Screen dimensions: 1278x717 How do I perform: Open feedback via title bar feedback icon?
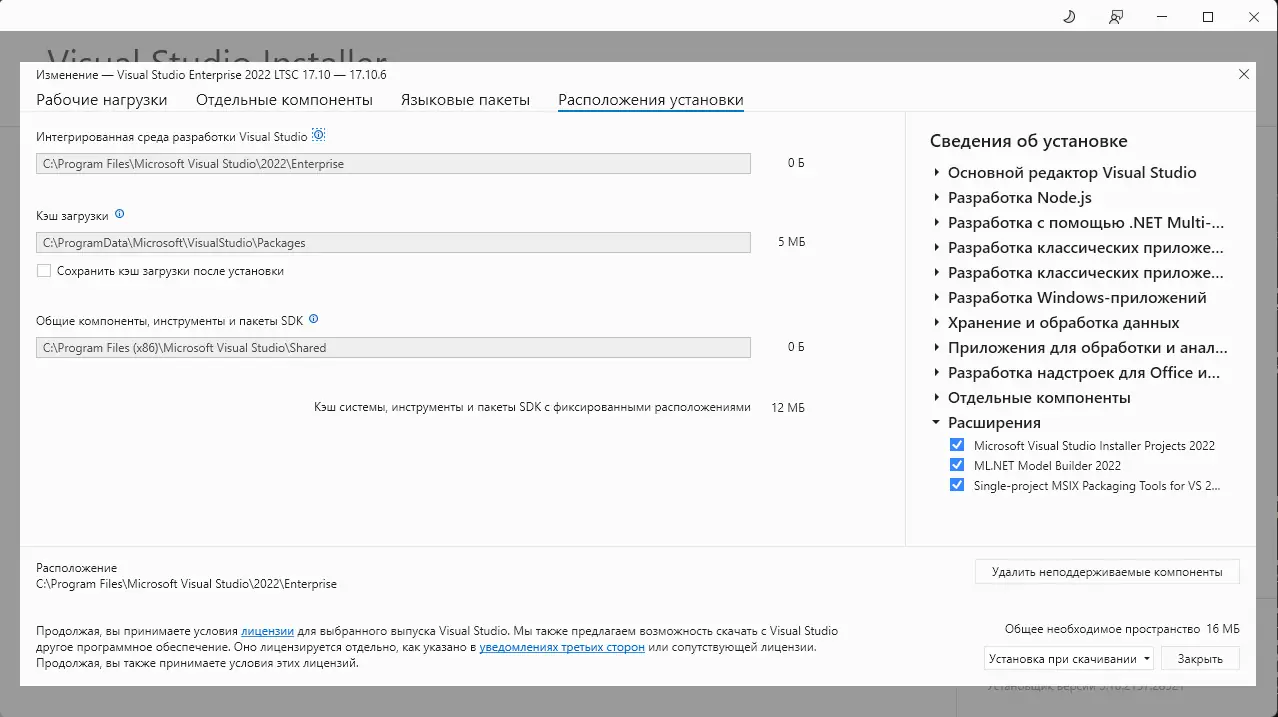pos(1115,16)
